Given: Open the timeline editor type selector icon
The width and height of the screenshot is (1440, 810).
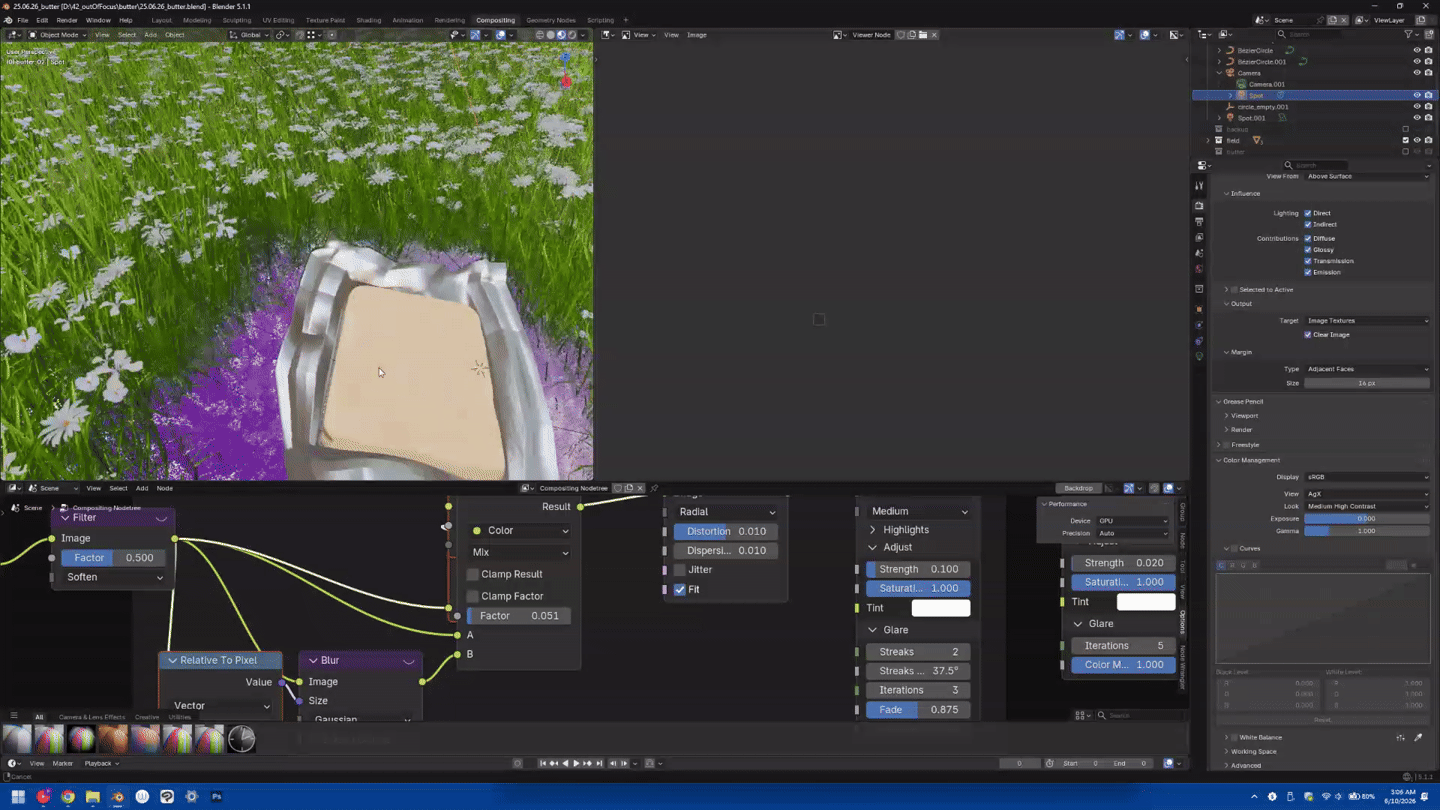Looking at the screenshot, I should [x=14, y=764].
